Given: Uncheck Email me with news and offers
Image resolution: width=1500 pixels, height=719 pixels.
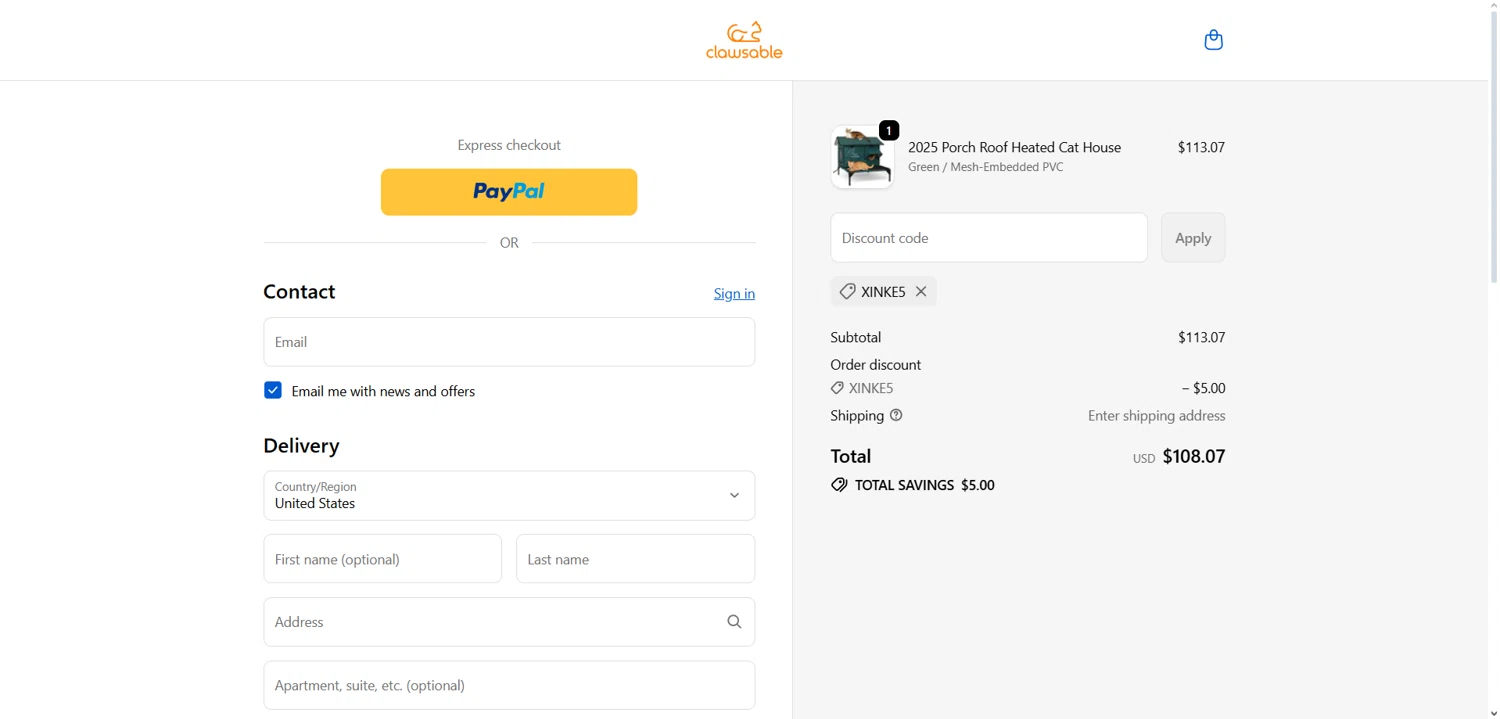Looking at the screenshot, I should point(273,390).
